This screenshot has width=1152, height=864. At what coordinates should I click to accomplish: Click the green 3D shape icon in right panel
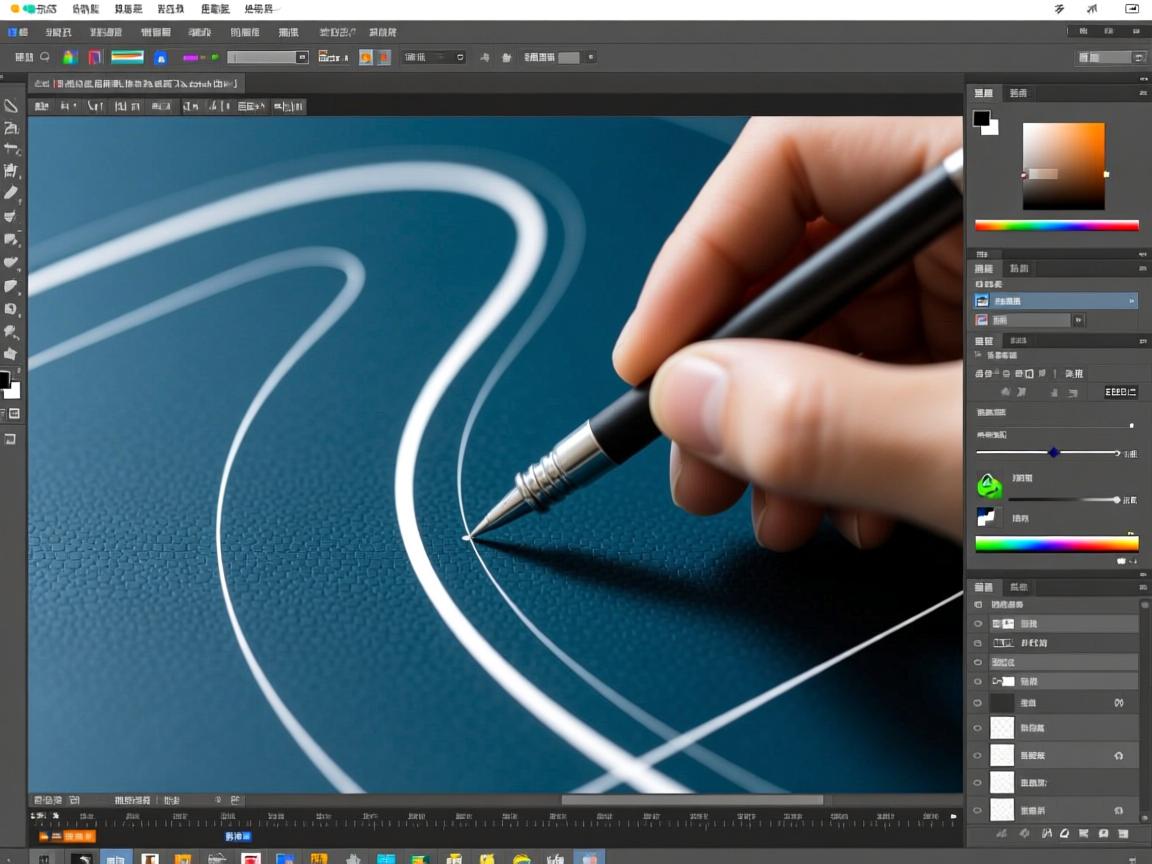pyautogui.click(x=989, y=486)
